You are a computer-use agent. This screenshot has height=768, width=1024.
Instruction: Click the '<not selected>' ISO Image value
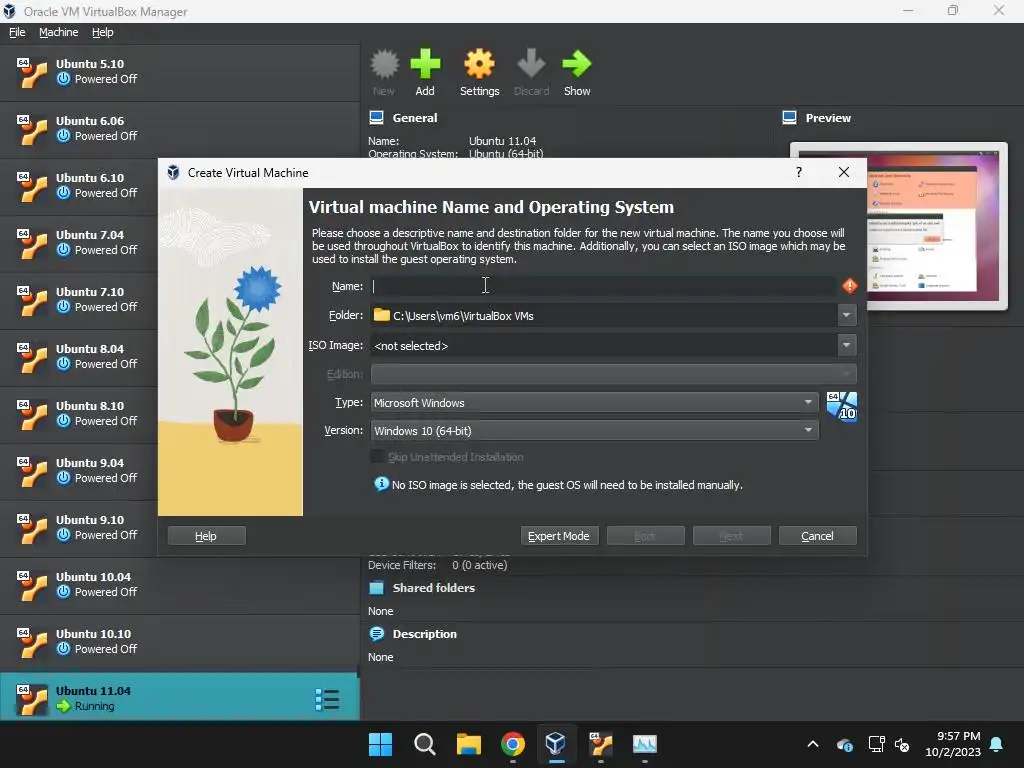[411, 345]
